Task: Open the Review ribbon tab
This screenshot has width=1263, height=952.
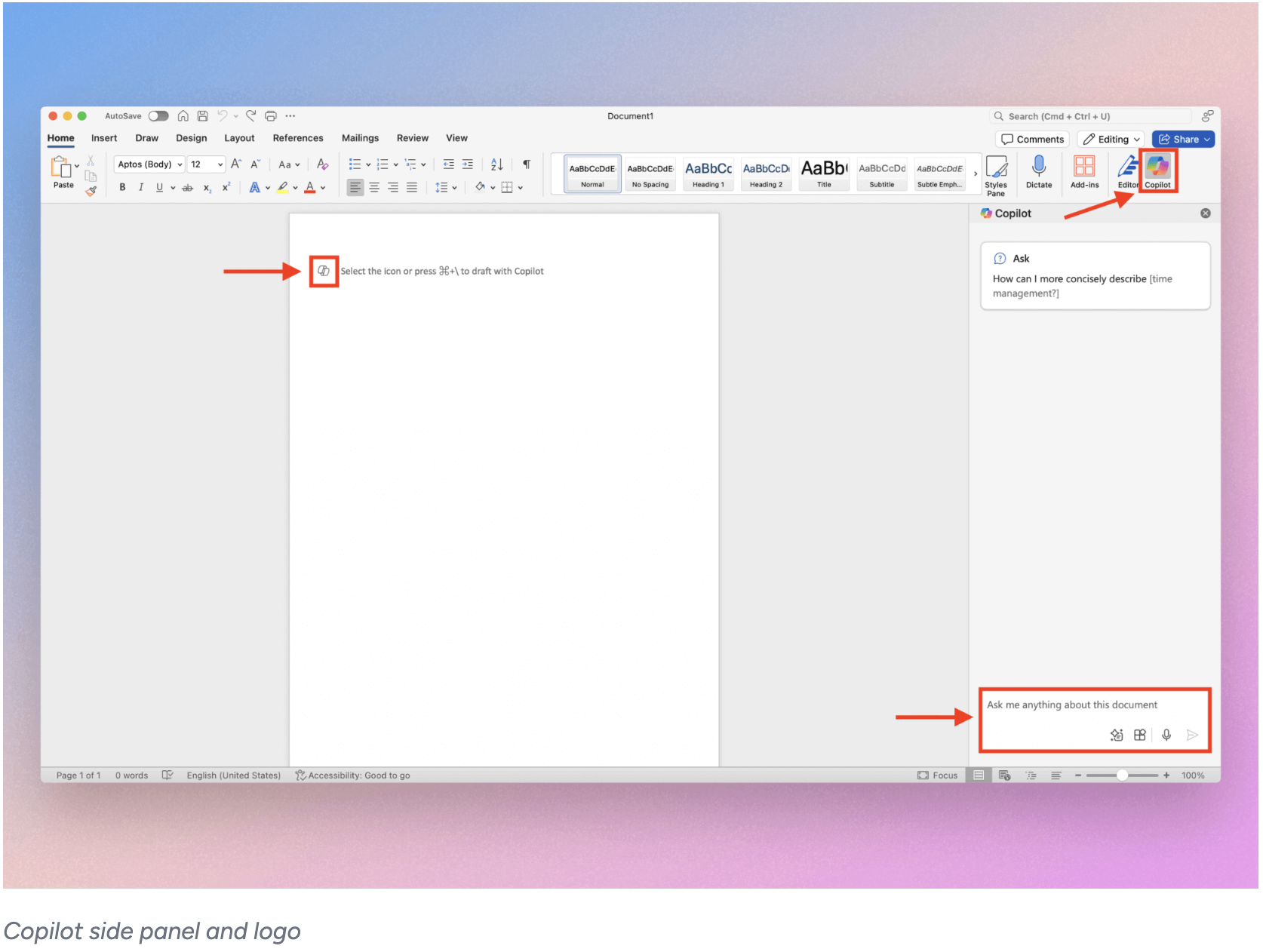Action: [x=412, y=137]
